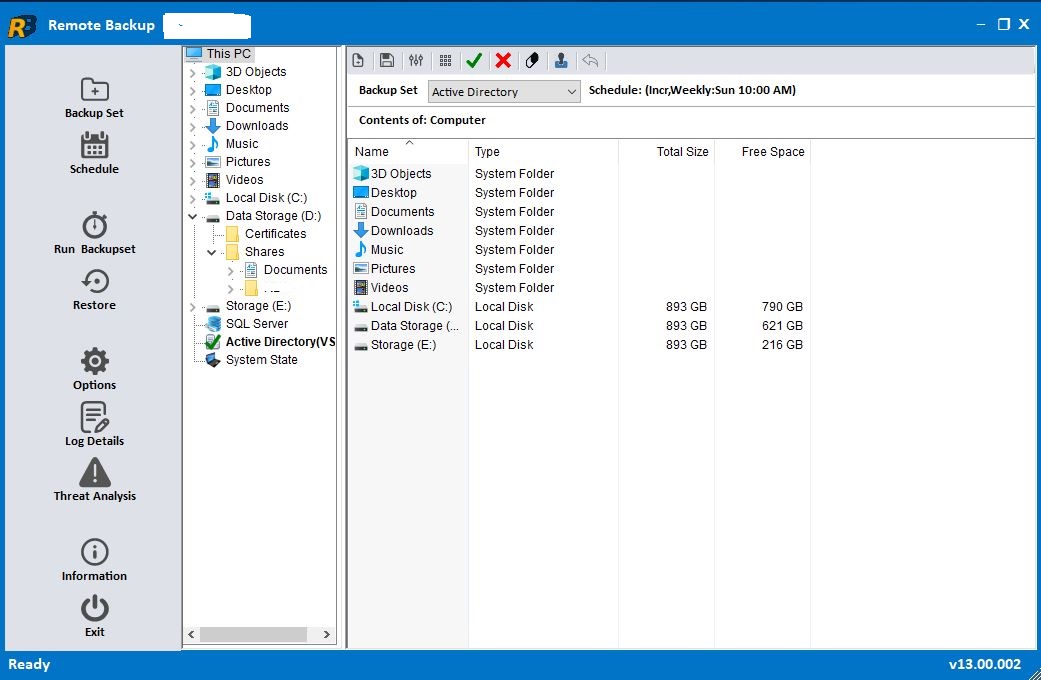Select Videos in the contents list
This screenshot has width=1041, height=680.
(389, 288)
